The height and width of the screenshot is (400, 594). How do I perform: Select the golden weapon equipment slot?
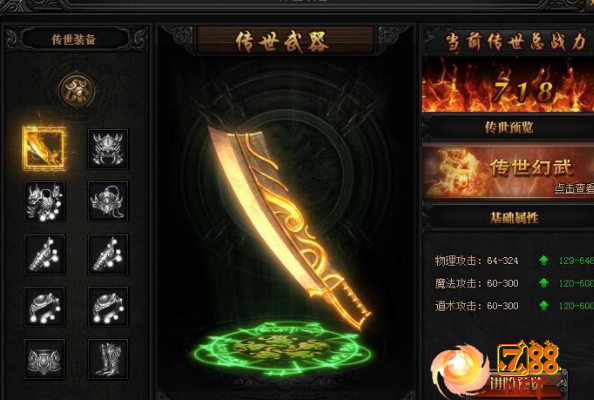(x=44, y=148)
